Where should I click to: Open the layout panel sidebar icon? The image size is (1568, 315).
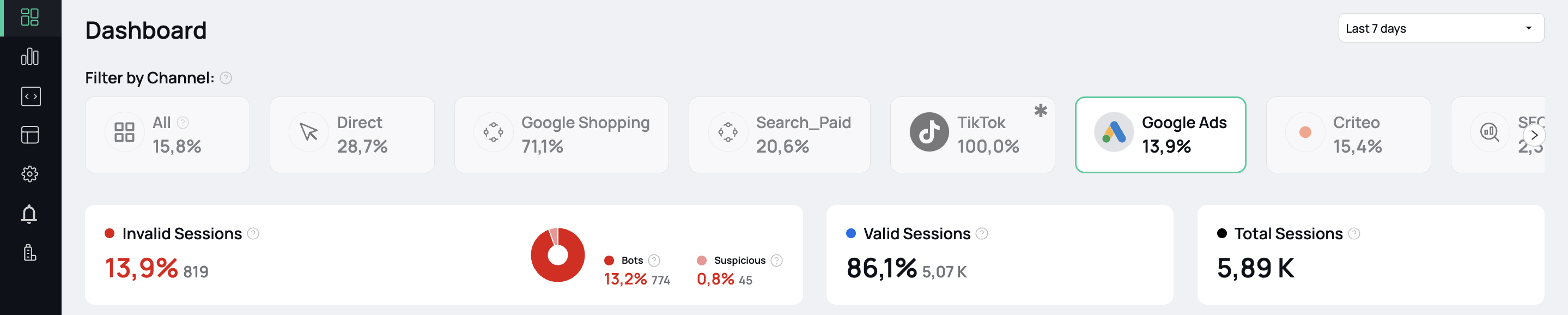pos(30,135)
